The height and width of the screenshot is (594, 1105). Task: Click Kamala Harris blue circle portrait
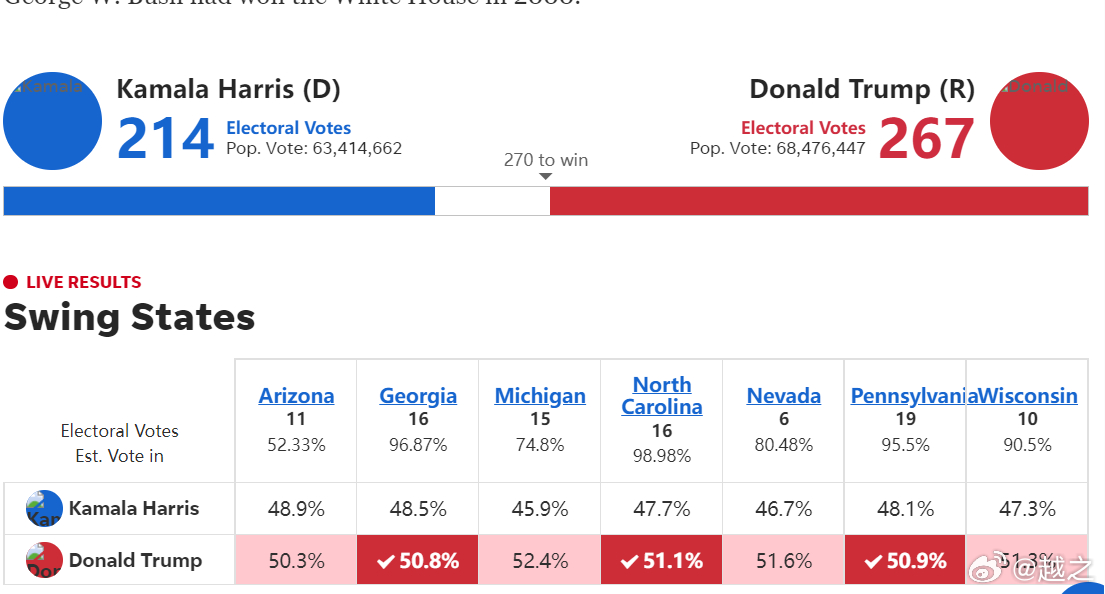click(53, 121)
